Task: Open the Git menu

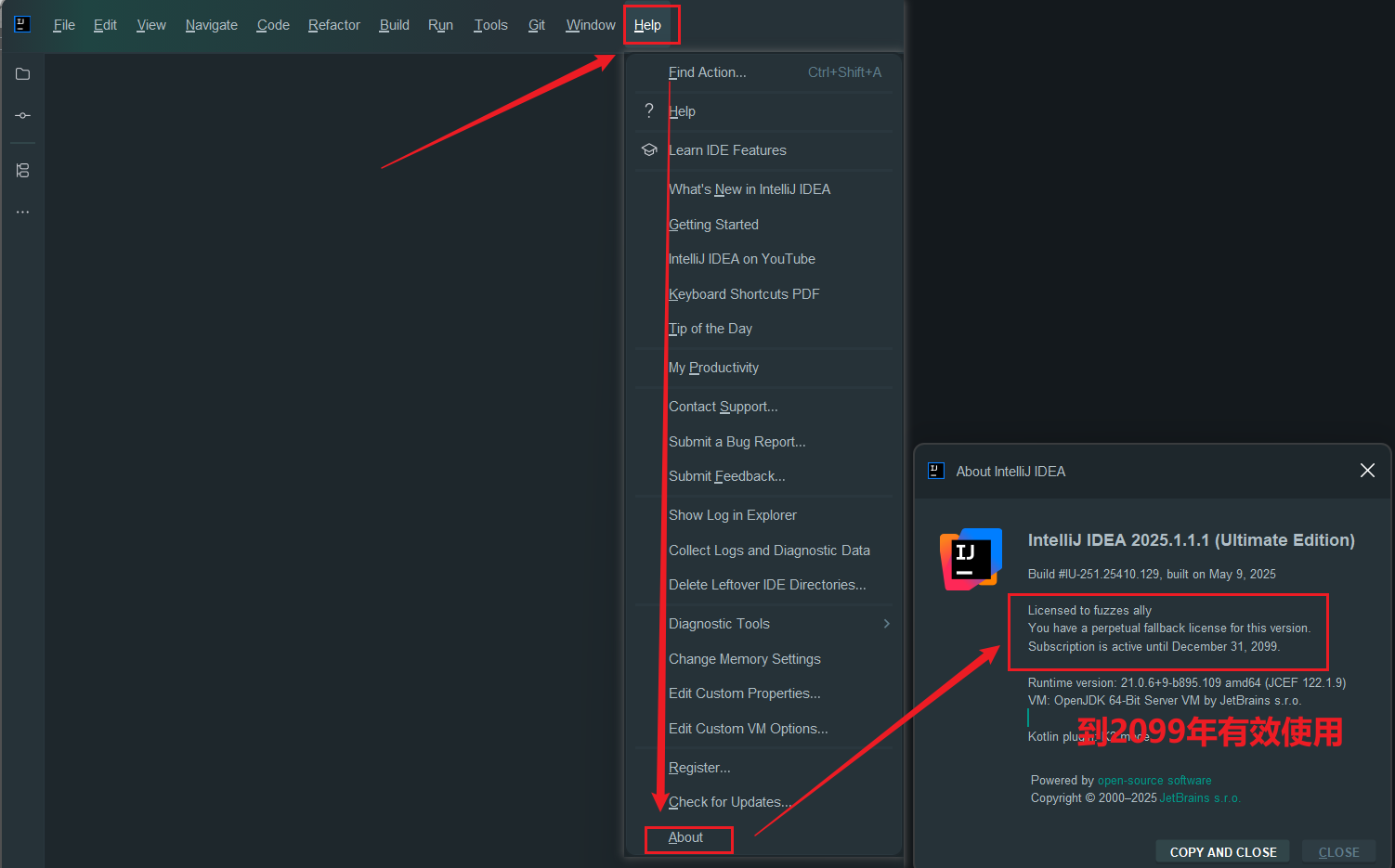Action: point(537,25)
